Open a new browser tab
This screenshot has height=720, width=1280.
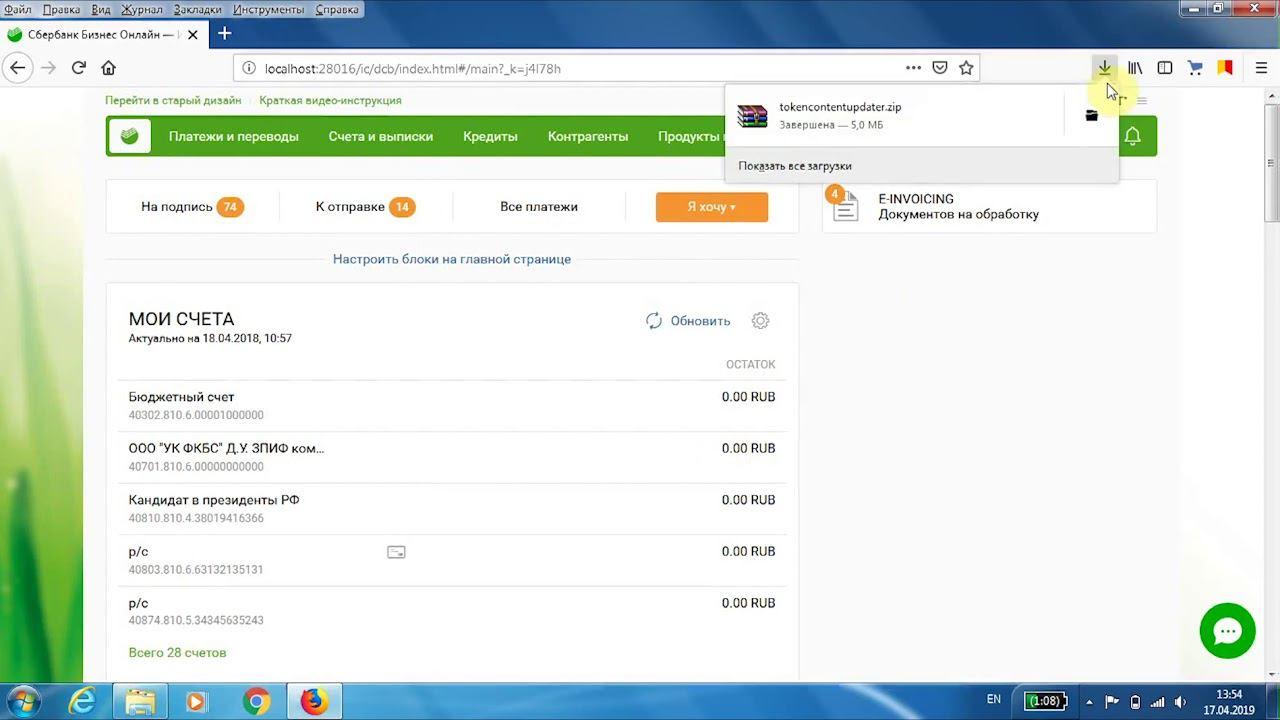coord(225,34)
